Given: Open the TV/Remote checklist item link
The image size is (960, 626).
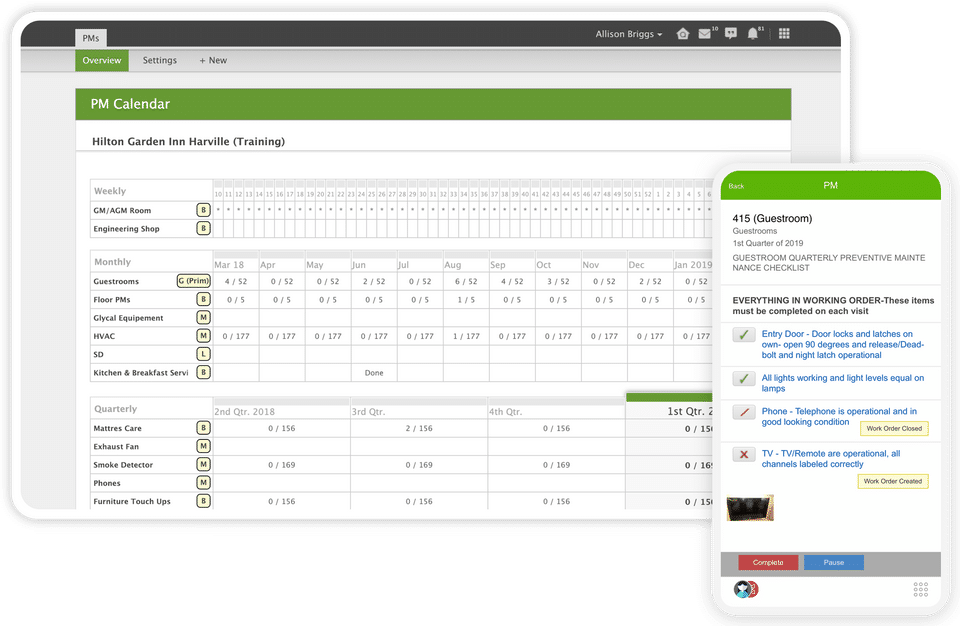Looking at the screenshot, I should 831,459.
